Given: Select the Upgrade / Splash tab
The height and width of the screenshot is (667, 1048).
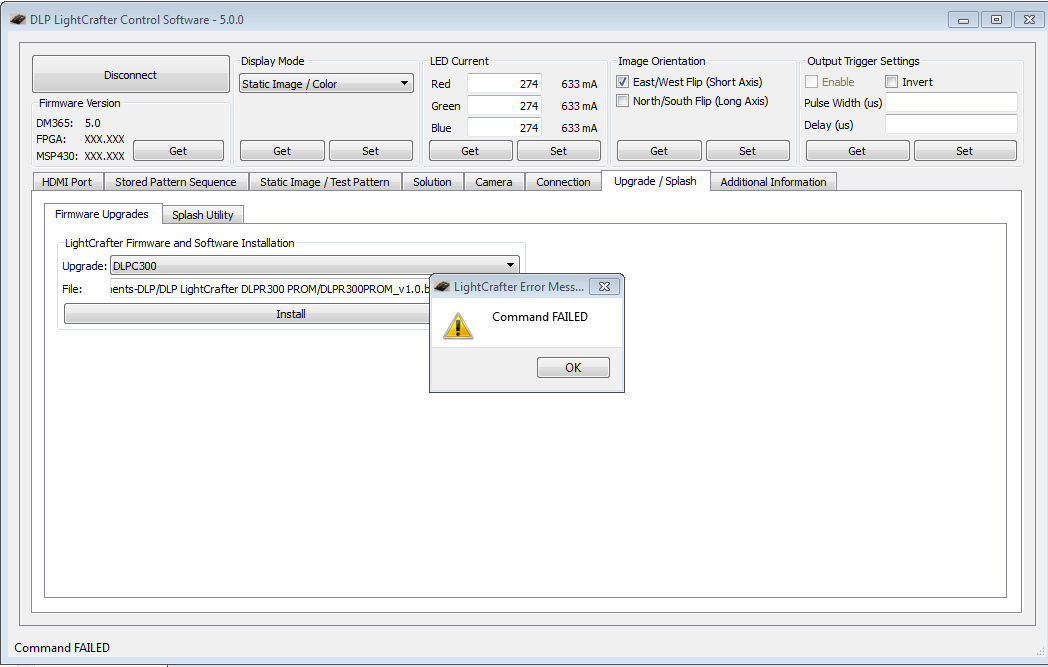Looking at the screenshot, I should (x=656, y=181).
